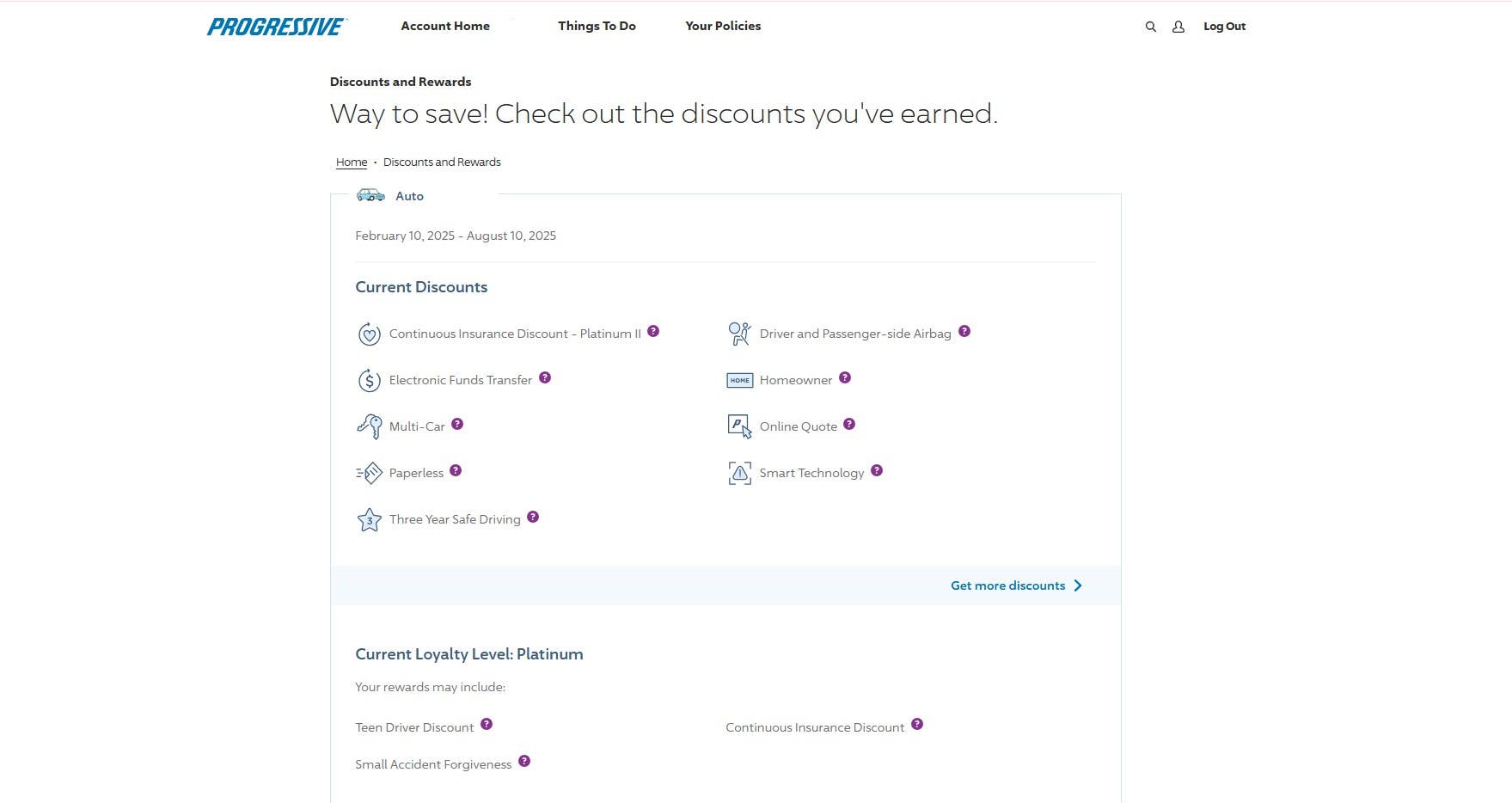Image resolution: width=1512 pixels, height=803 pixels.
Task: Go to Home breadcrumb link
Action: (351, 162)
